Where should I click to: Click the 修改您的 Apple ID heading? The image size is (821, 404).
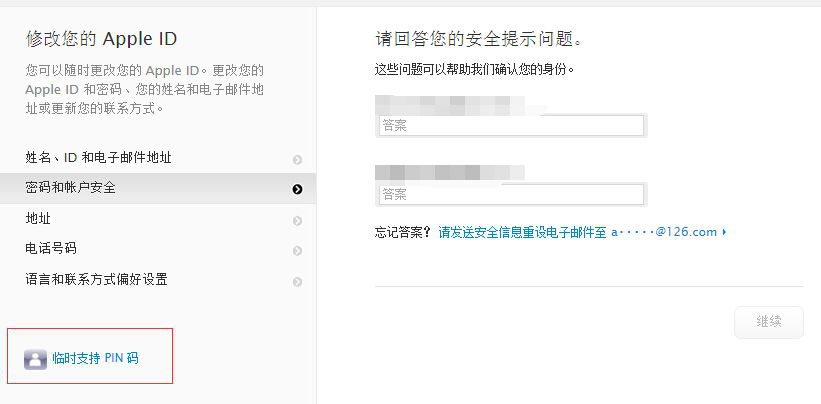point(101,40)
